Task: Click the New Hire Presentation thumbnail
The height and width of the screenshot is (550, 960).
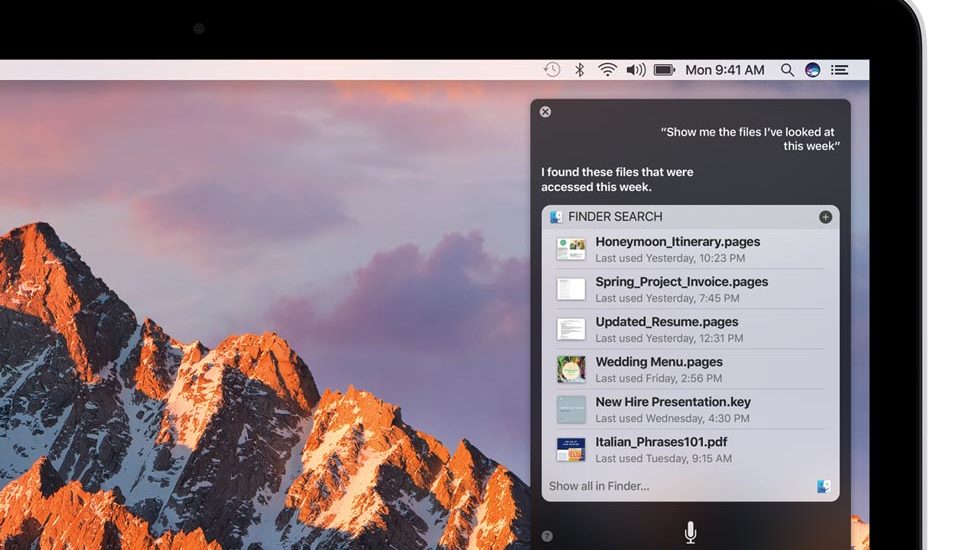Action: [x=571, y=410]
